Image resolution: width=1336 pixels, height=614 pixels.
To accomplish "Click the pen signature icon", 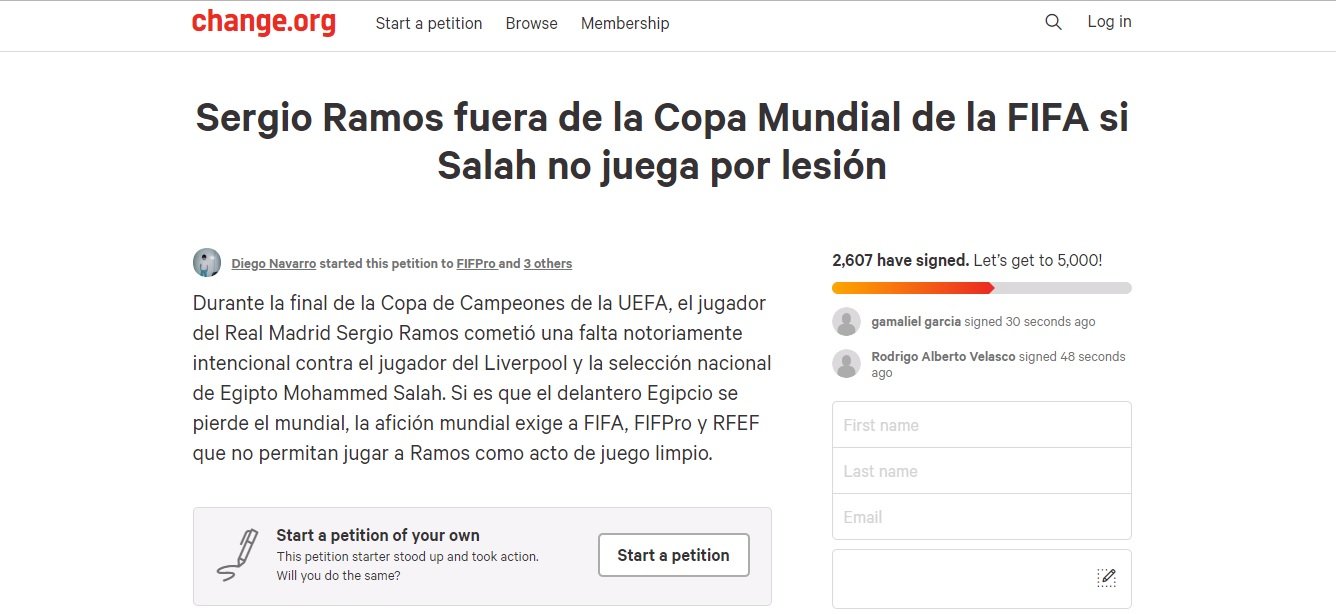I will point(237,555).
